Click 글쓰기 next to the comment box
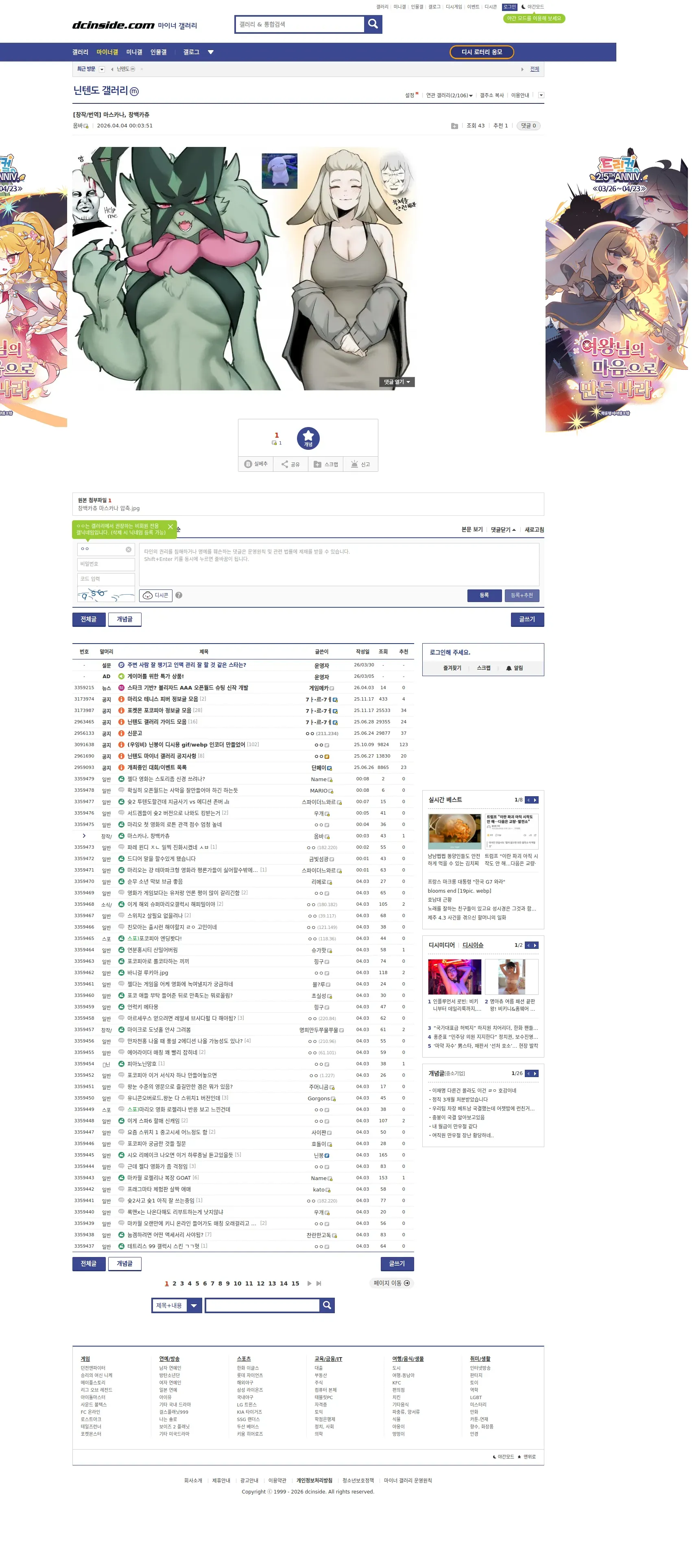The width and height of the screenshot is (692, 1568). tap(527, 619)
